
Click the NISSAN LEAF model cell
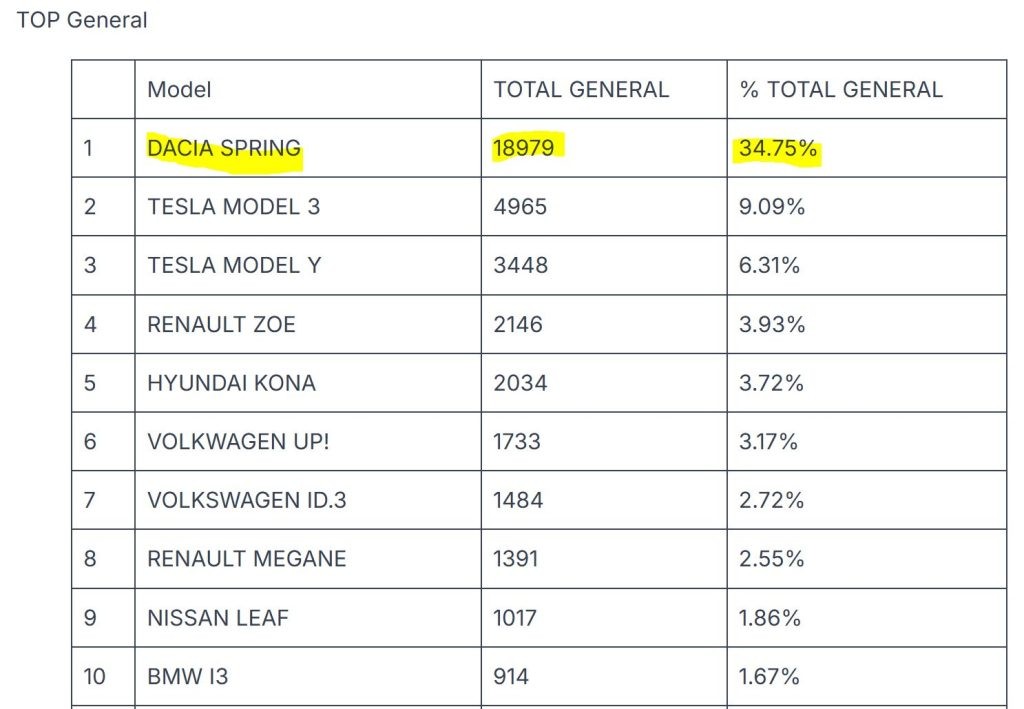coord(218,618)
